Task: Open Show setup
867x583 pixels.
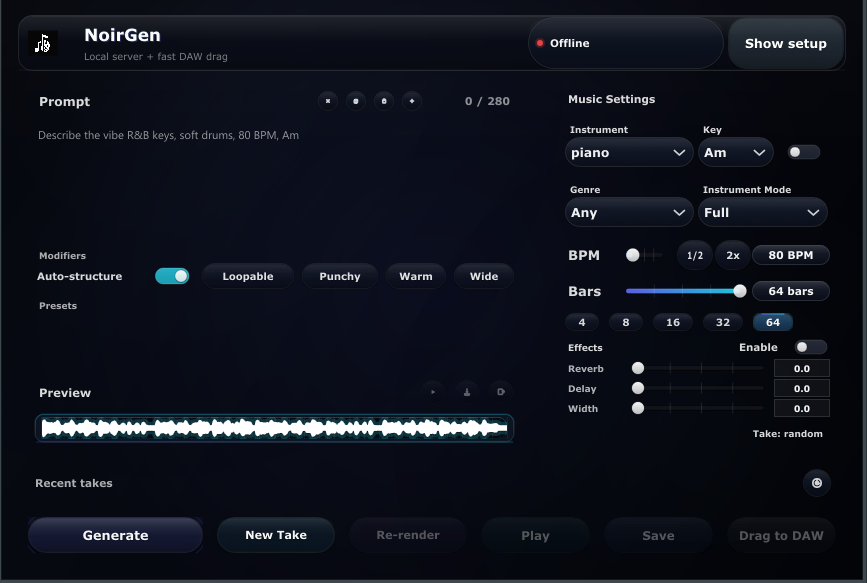Action: click(x=786, y=43)
